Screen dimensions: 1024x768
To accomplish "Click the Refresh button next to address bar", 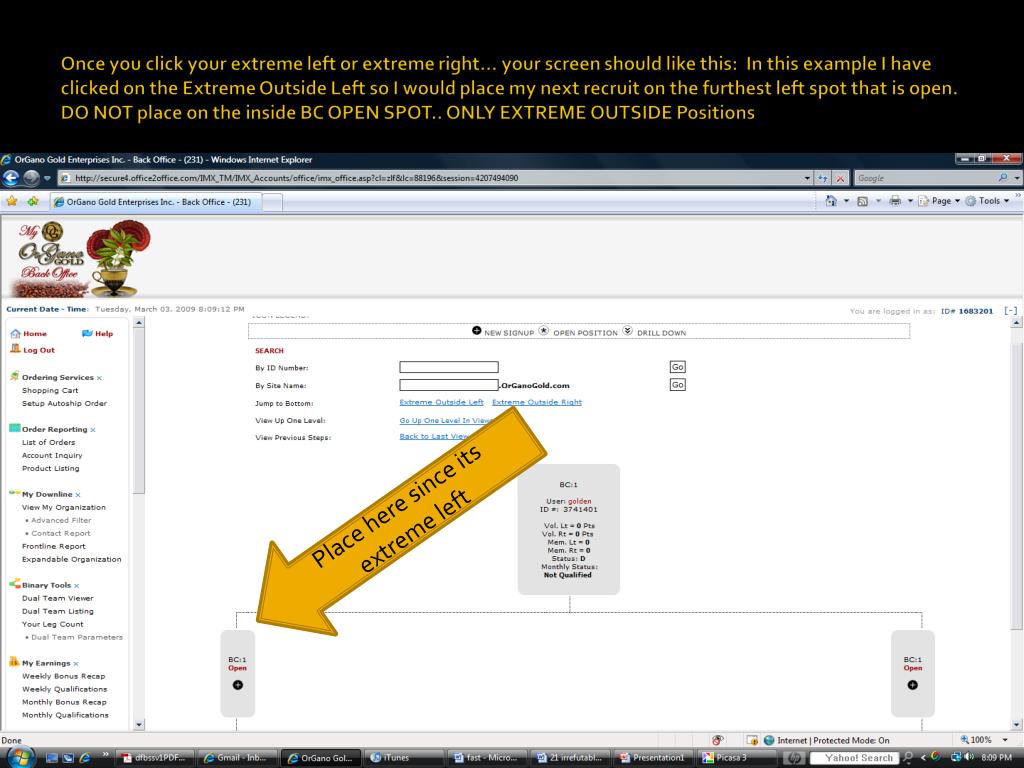I will pyautogui.click(x=823, y=178).
